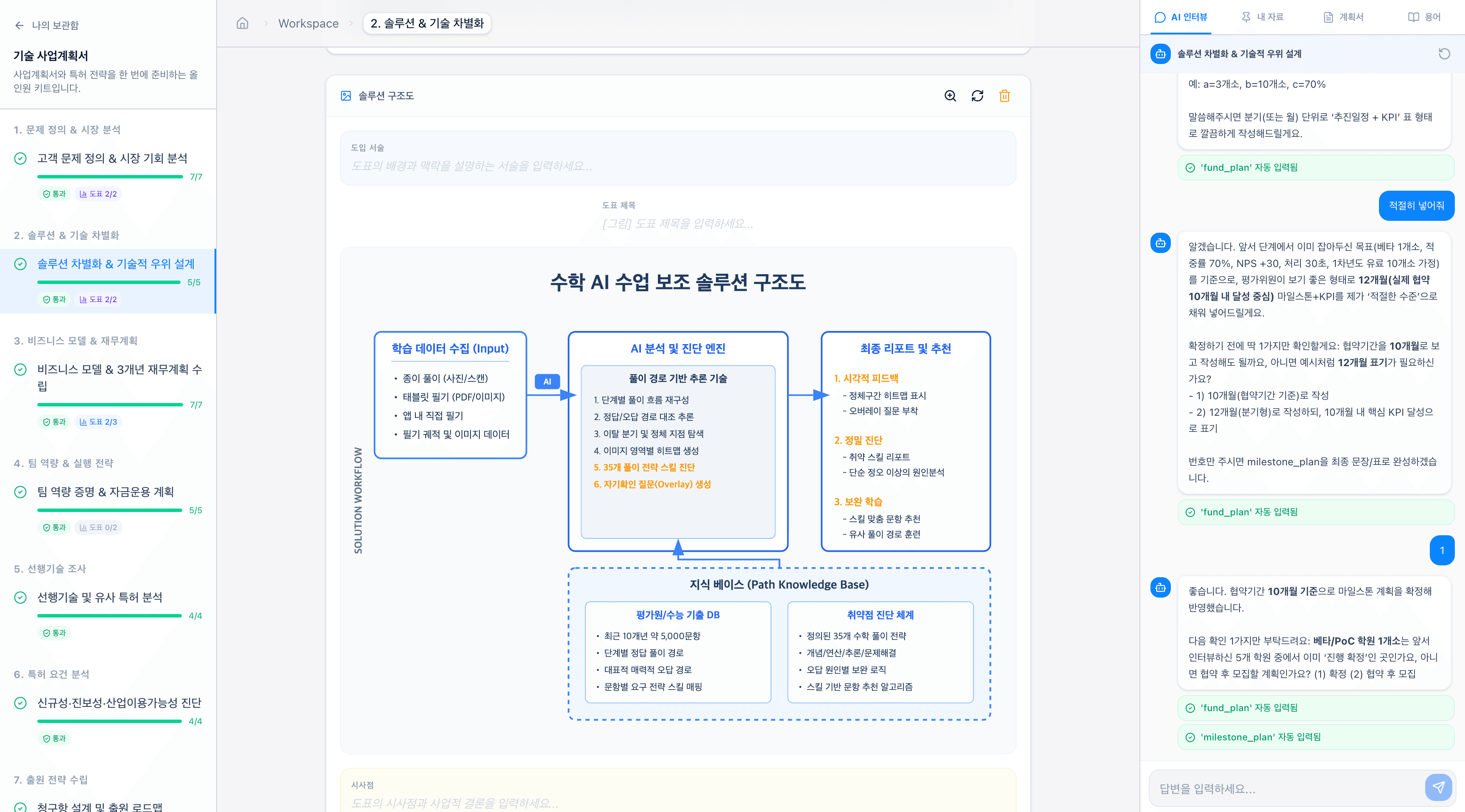
Task: Click the check icon for 팀 역량 증명 item
Action: pos(20,492)
